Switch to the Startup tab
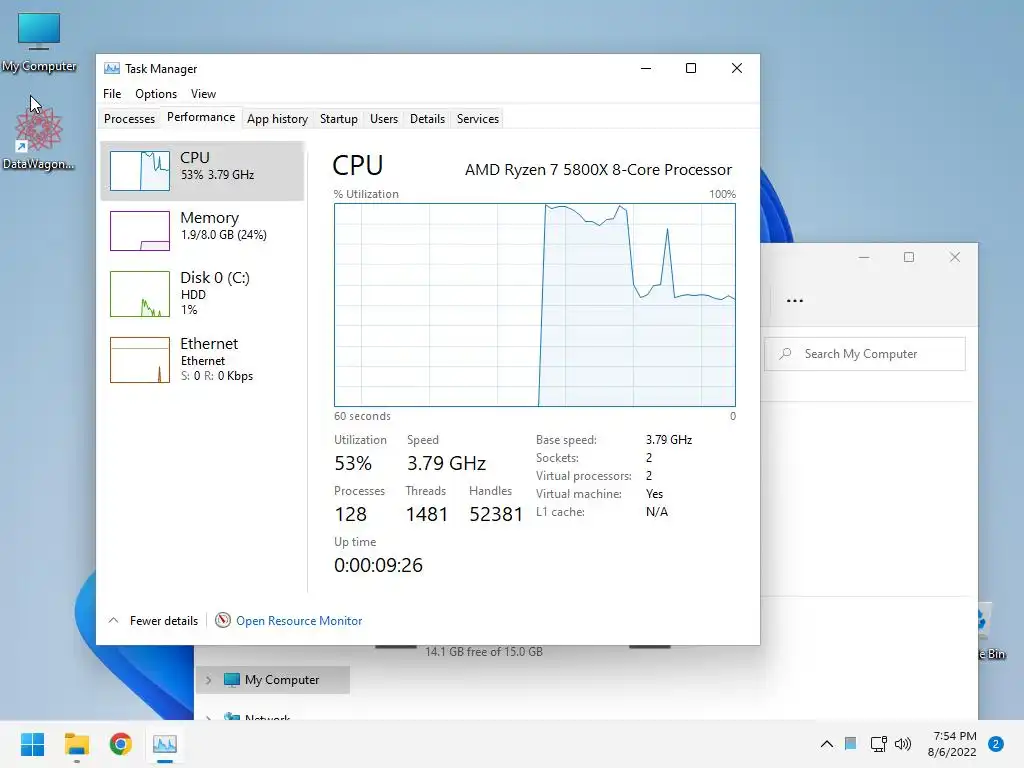 click(338, 119)
